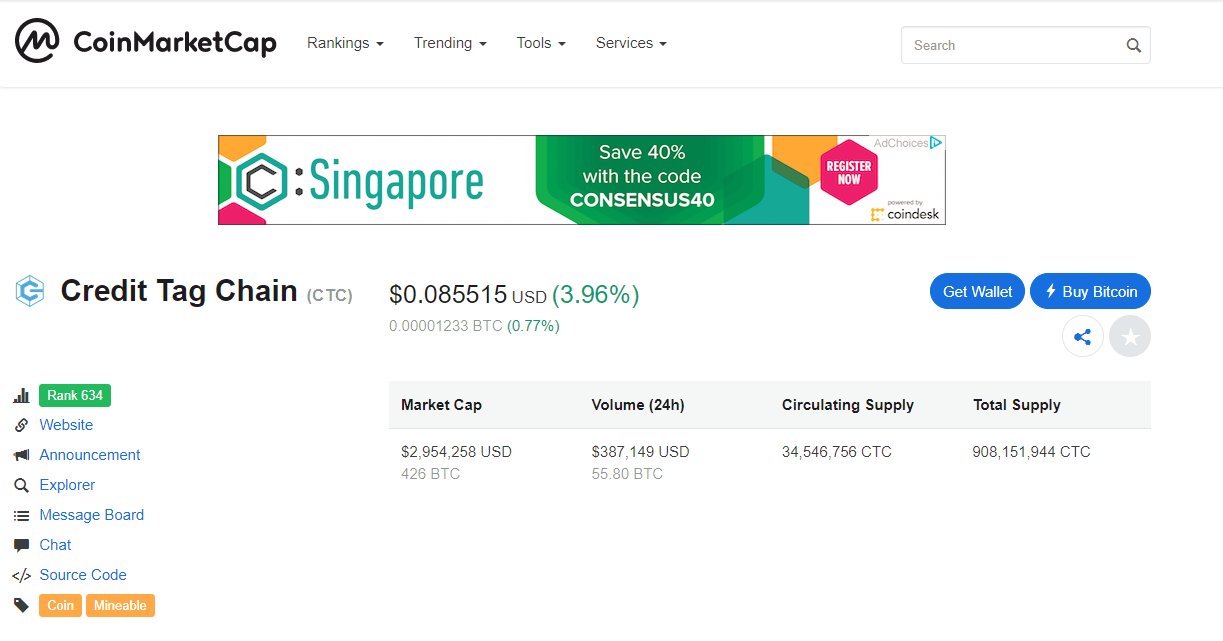The image size is (1223, 641).
Task: Open the Announcement link
Action: pyautogui.click(x=90, y=455)
